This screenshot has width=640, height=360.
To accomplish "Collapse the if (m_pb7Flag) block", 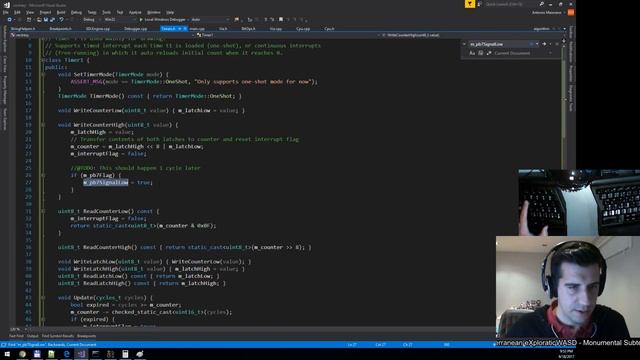I will (x=42, y=175).
